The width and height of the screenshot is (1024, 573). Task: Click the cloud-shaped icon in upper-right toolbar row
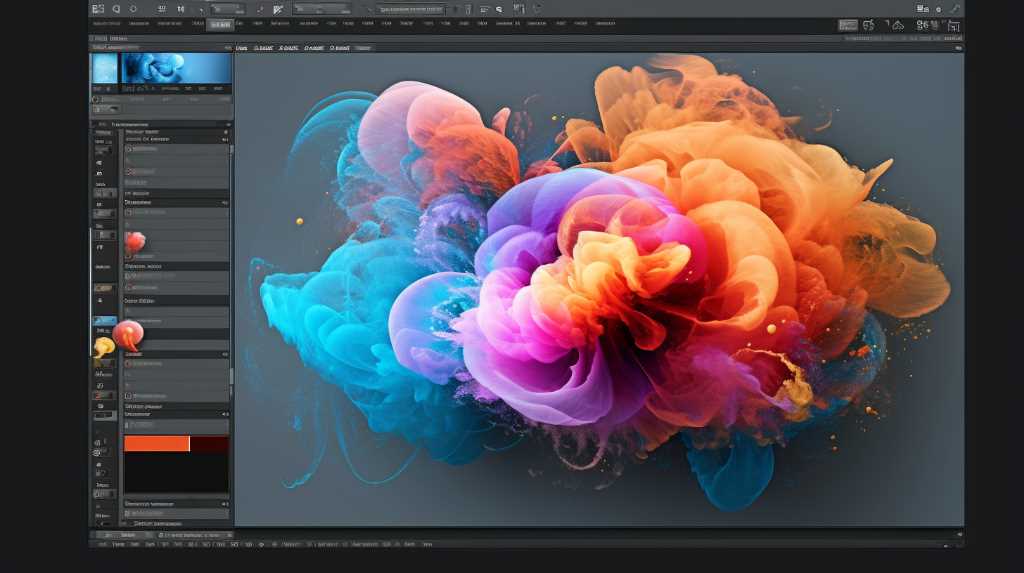click(899, 25)
